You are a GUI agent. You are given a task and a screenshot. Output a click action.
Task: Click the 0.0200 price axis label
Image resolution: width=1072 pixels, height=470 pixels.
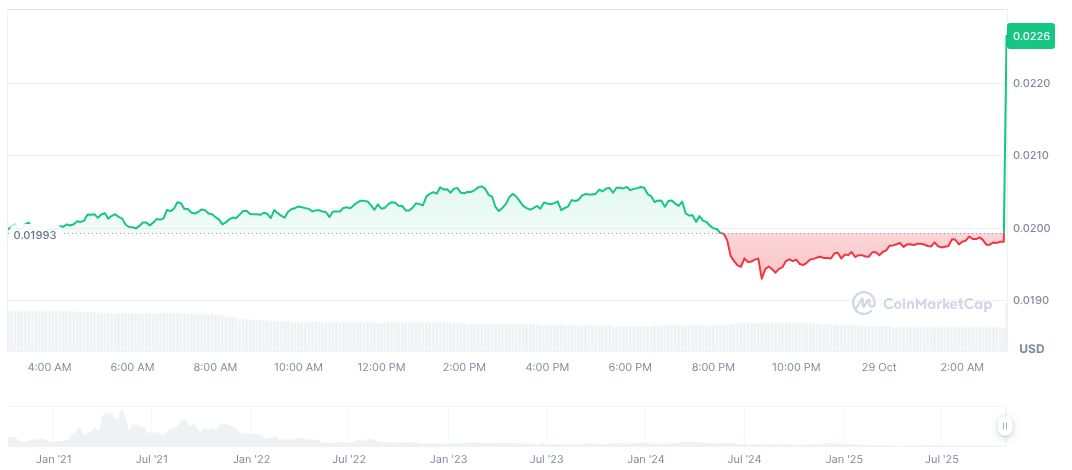(x=1031, y=228)
